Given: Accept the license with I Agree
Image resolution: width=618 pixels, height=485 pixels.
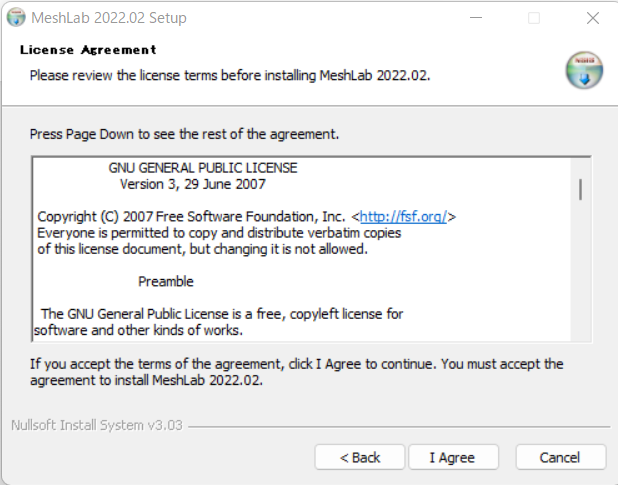Looking at the screenshot, I should [453, 457].
